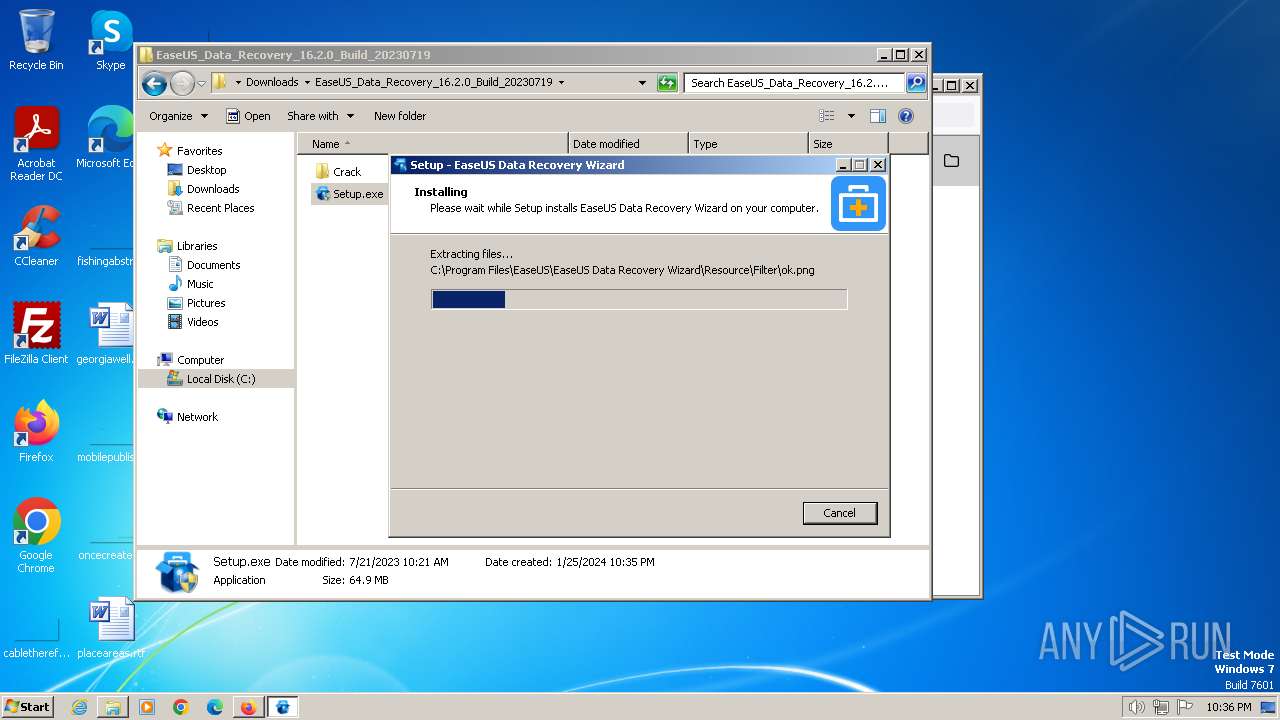Open the Recycle Bin desktop icon
The width and height of the screenshot is (1280, 720).
[x=36, y=40]
